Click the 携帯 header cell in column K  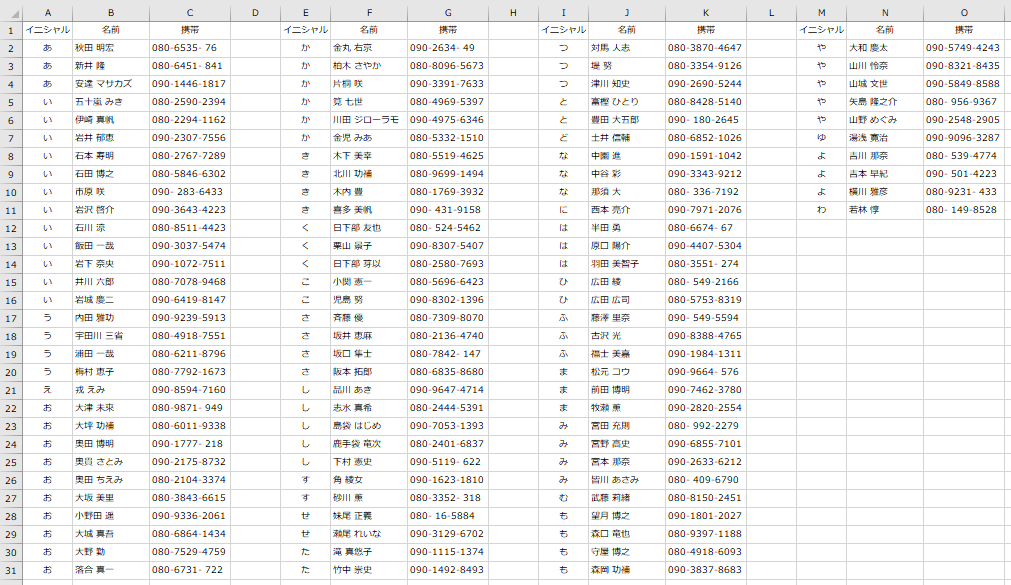(706, 30)
